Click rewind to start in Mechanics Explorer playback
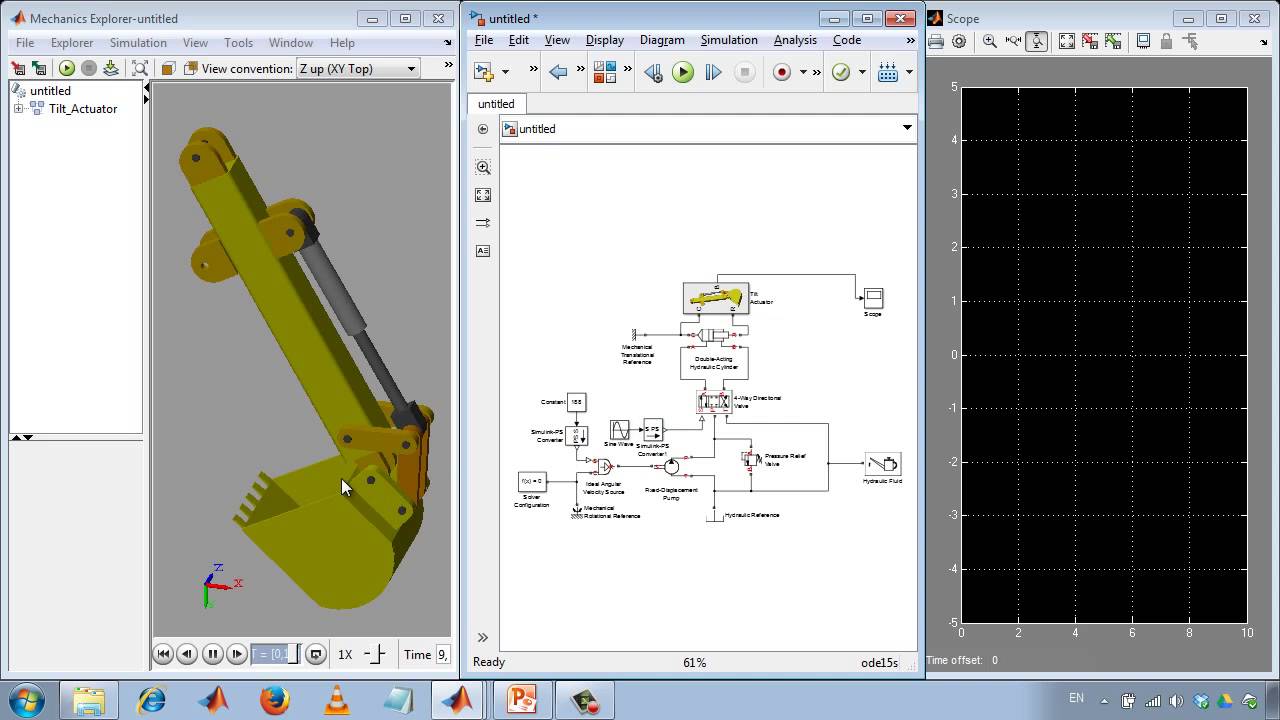This screenshot has width=1280, height=720. (x=163, y=654)
